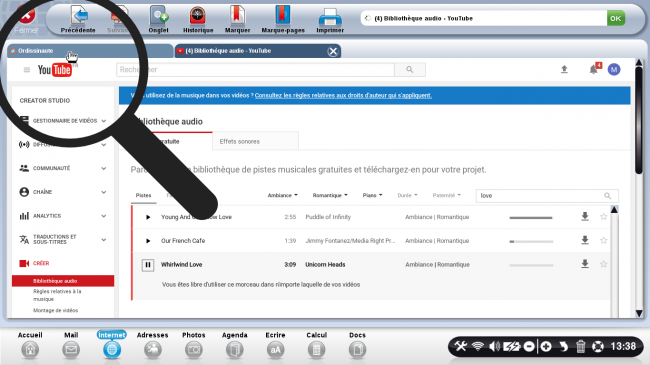Confirm the address with the green OK button
The height and width of the screenshot is (365, 650).
coord(616,18)
